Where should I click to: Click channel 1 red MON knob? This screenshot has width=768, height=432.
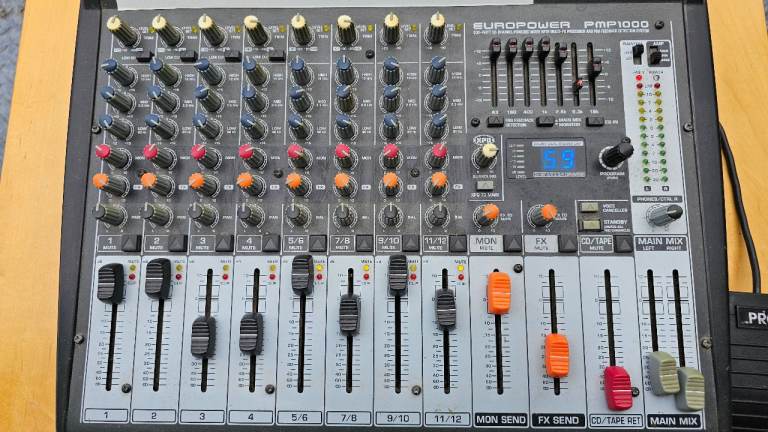[112, 156]
